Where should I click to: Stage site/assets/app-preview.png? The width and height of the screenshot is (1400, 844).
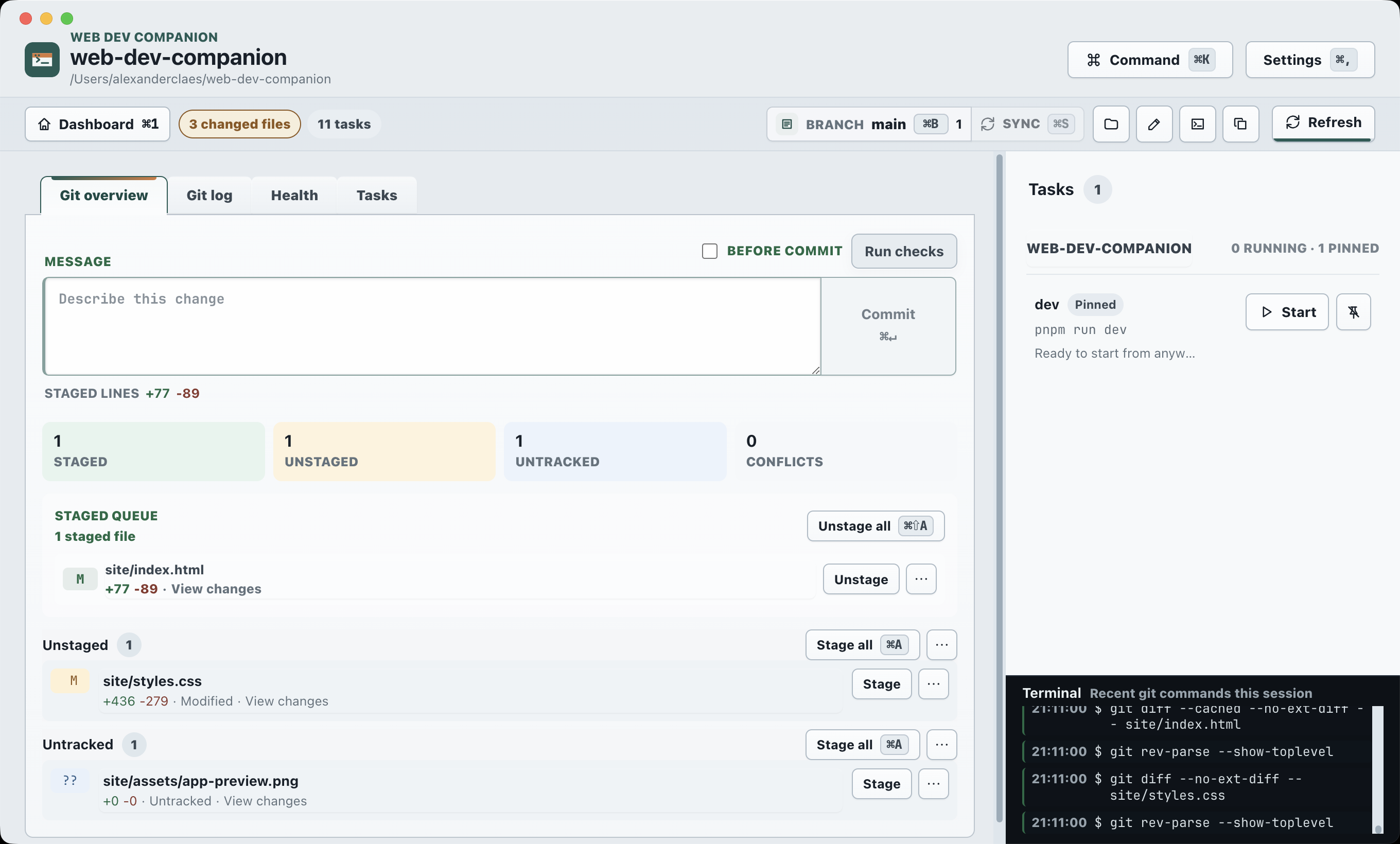881,784
